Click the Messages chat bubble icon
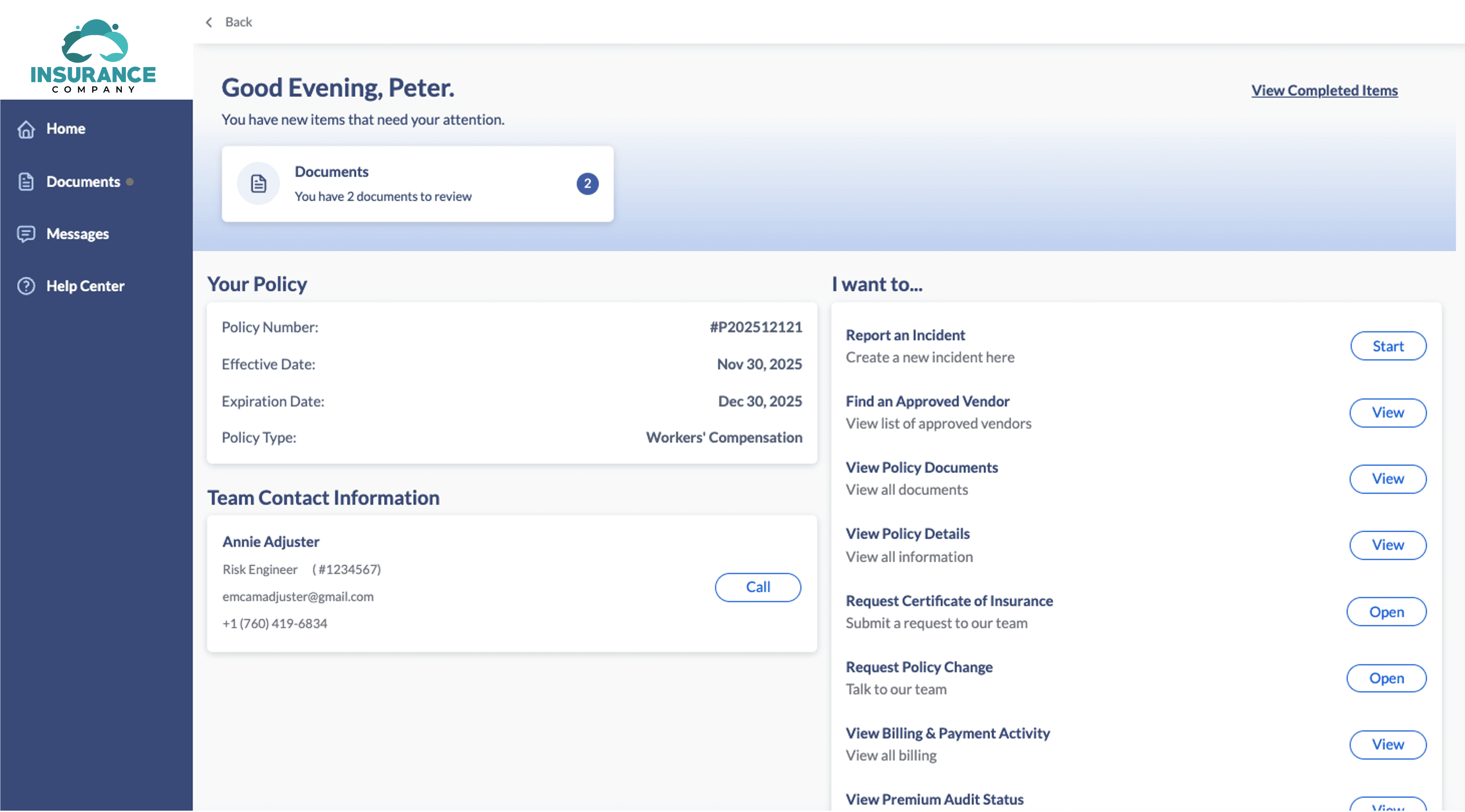This screenshot has width=1465, height=812. click(26, 234)
